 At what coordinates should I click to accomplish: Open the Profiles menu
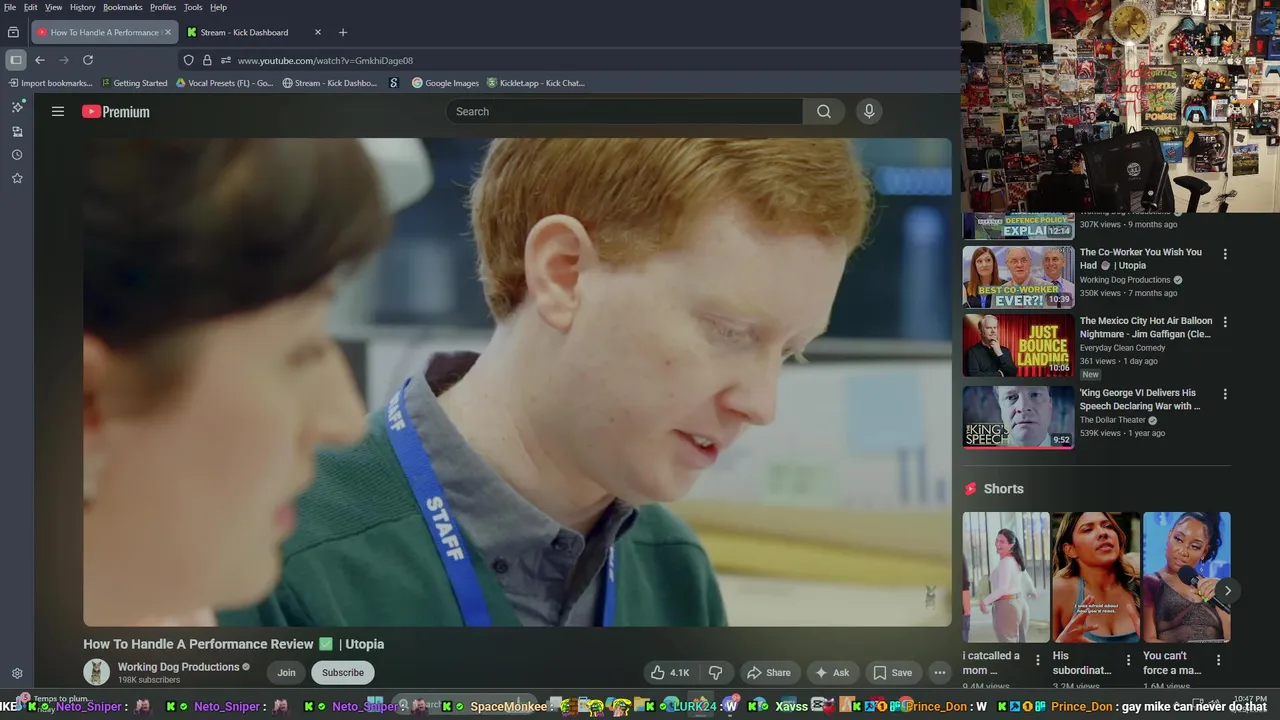(x=163, y=7)
